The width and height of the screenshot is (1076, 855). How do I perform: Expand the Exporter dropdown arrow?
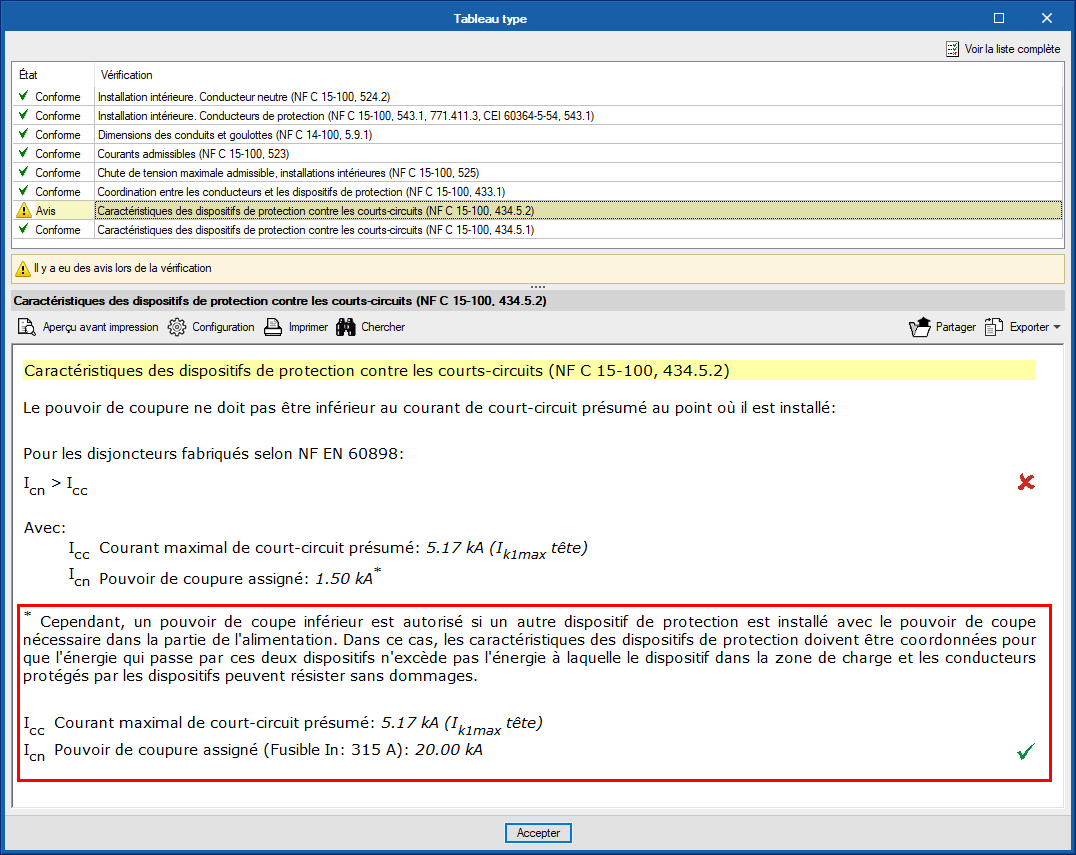click(x=1057, y=327)
